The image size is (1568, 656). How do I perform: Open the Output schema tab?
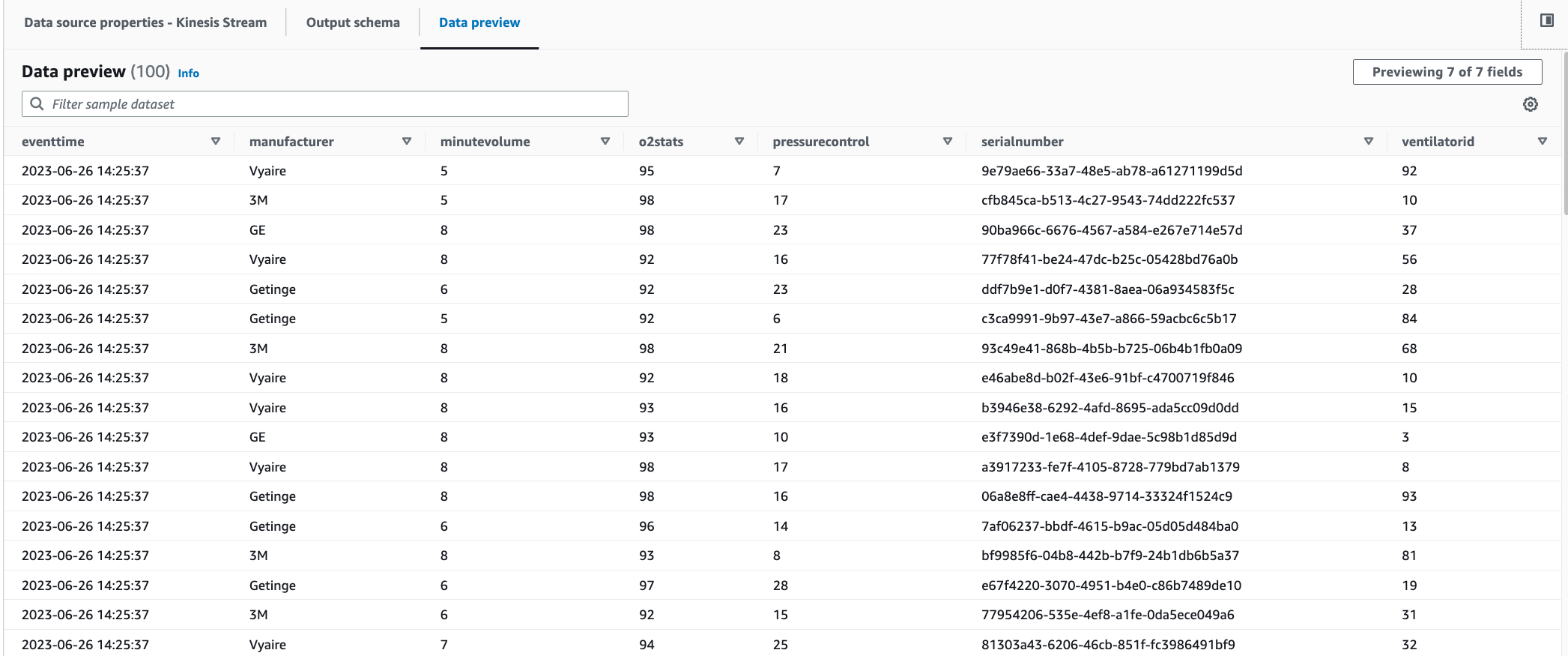(x=353, y=22)
